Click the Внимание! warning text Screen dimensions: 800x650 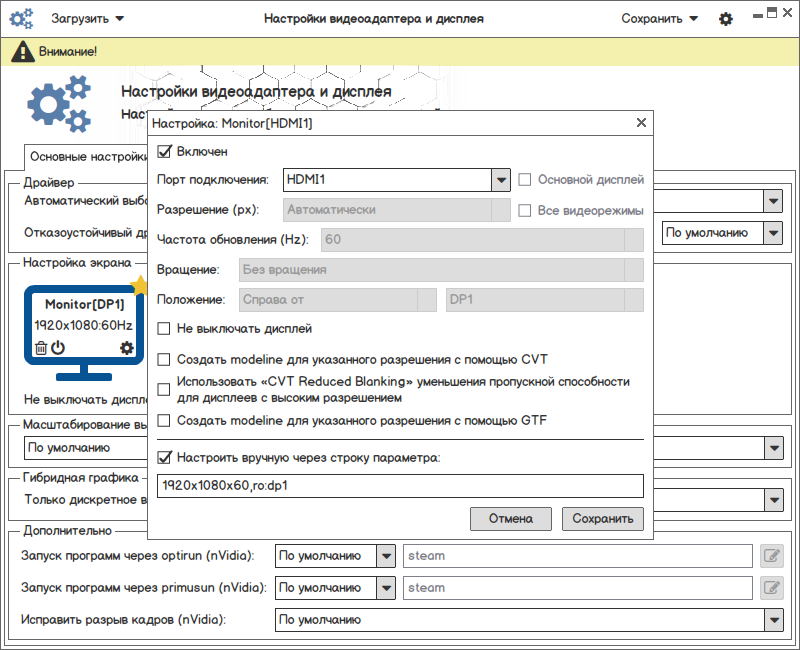[x=68, y=52]
